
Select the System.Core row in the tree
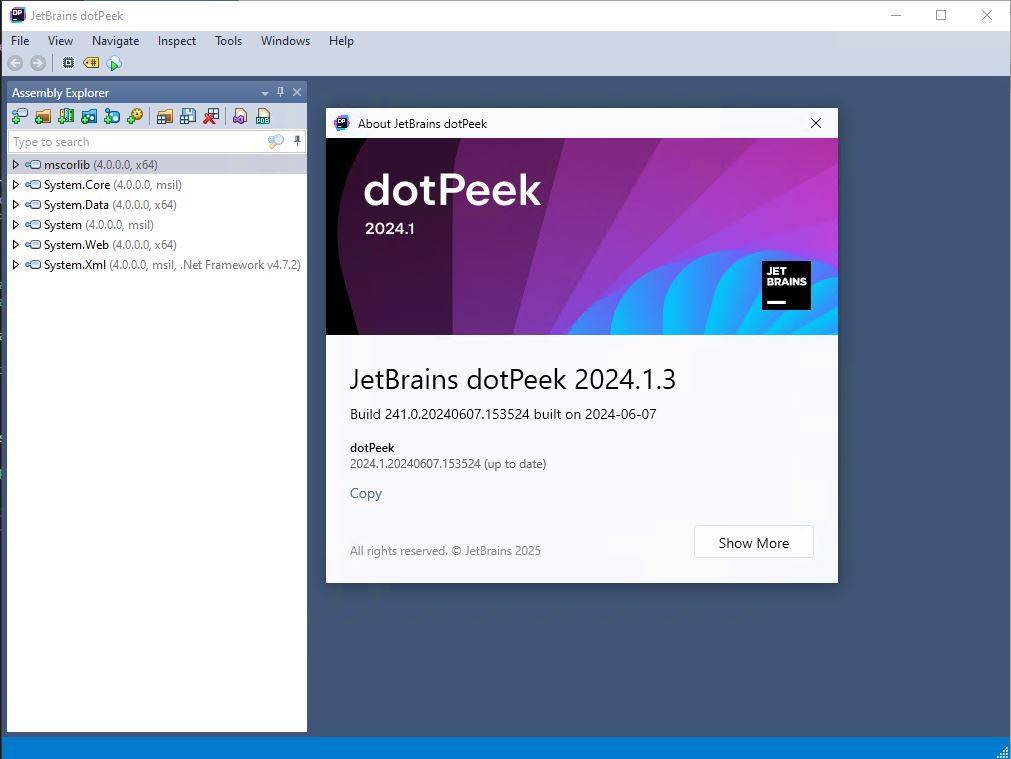pos(157,184)
